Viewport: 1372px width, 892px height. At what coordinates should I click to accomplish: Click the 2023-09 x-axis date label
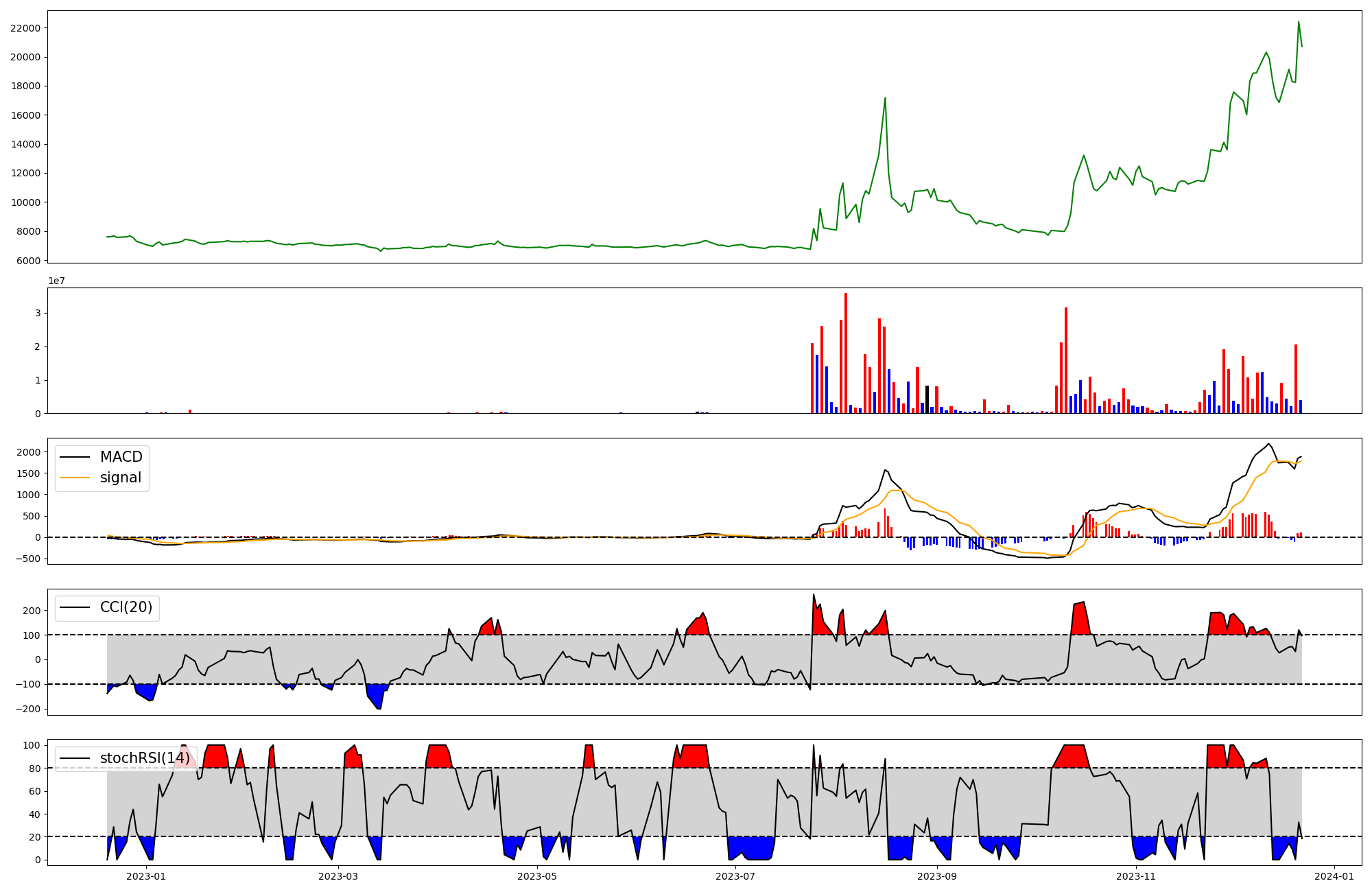click(937, 876)
